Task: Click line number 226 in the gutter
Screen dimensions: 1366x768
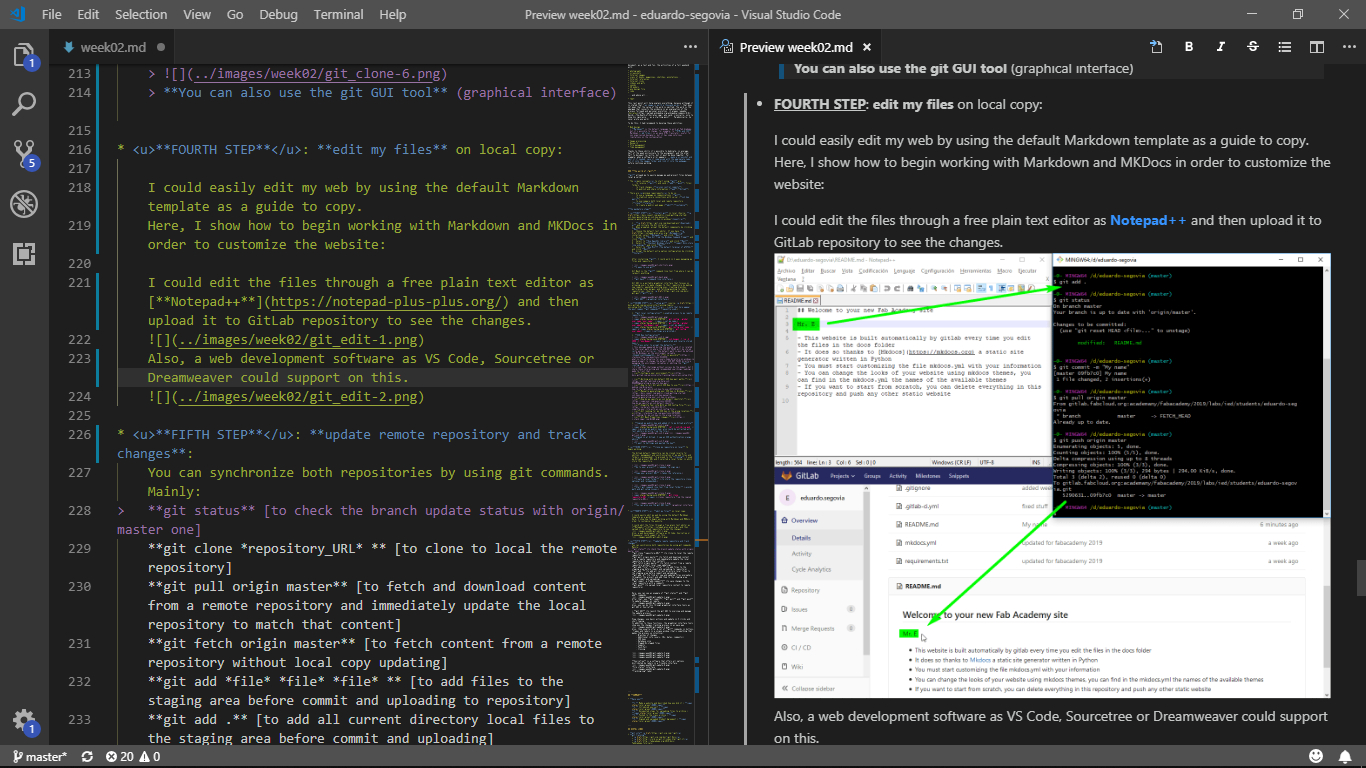Action: pos(79,434)
